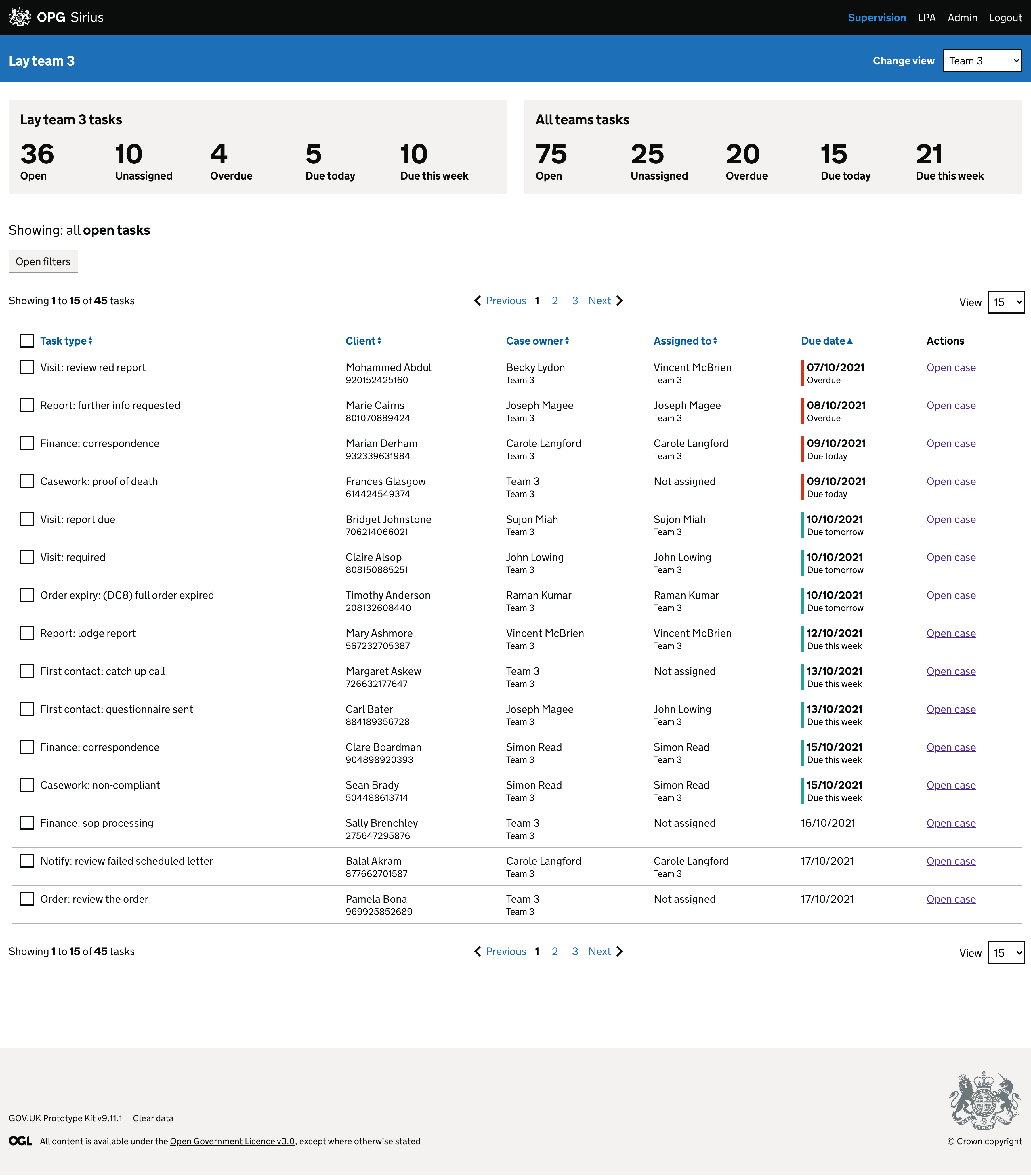Open the Supervision nav item
Screen dimensions: 1031x1176
[877, 17]
